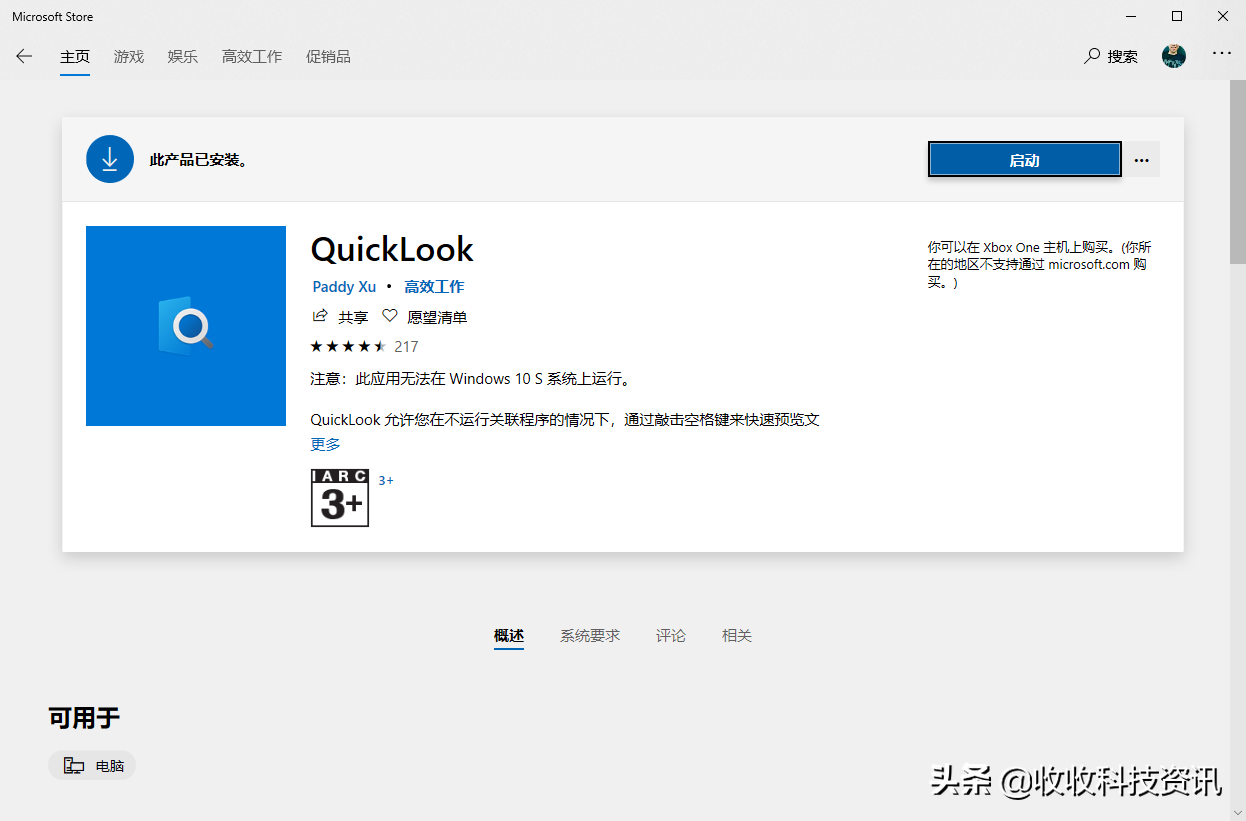This screenshot has width=1246, height=821.
Task: Select the 系统要求 section tab
Action: [590, 635]
